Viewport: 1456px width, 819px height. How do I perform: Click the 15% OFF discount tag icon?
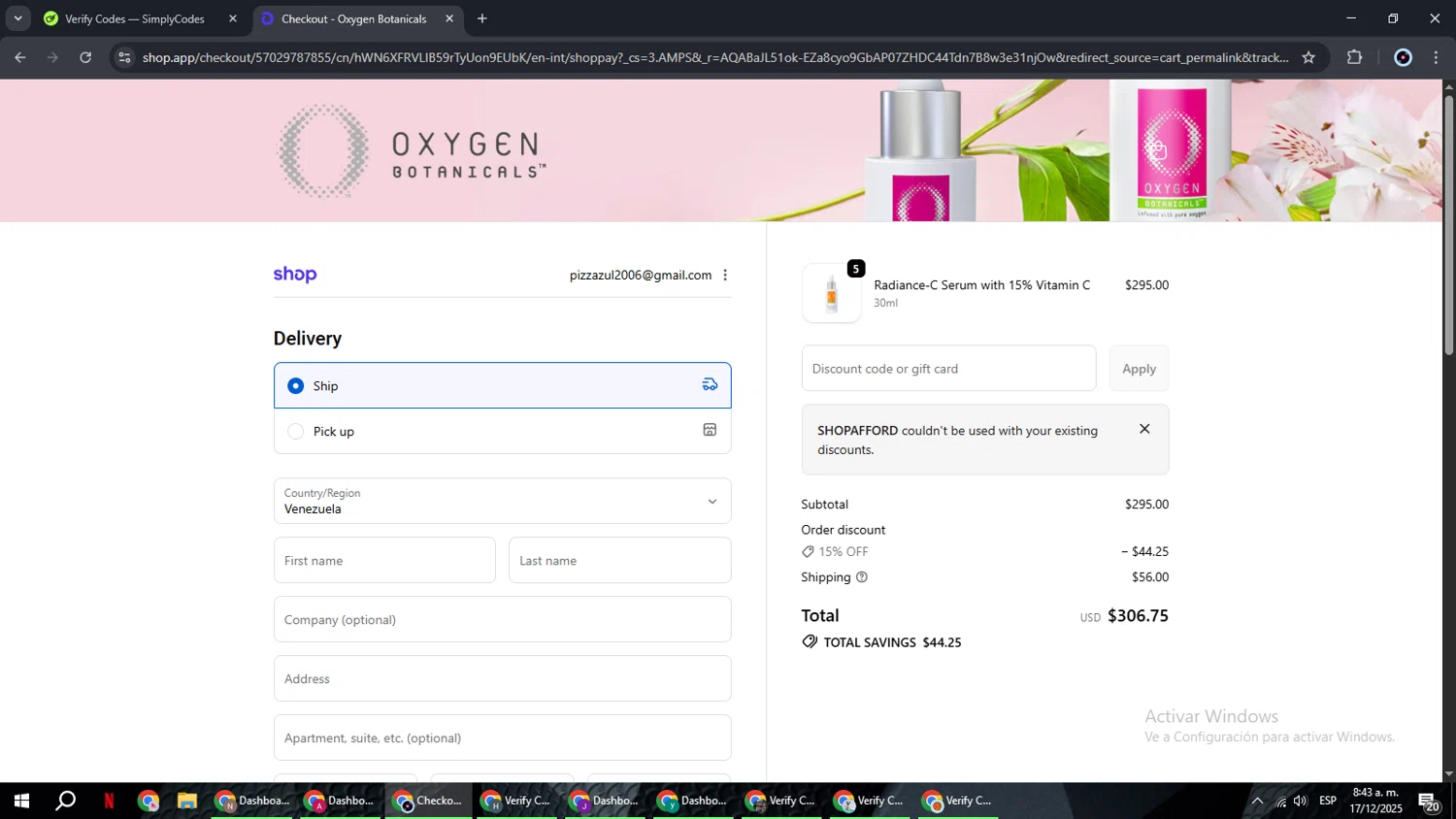808,552
